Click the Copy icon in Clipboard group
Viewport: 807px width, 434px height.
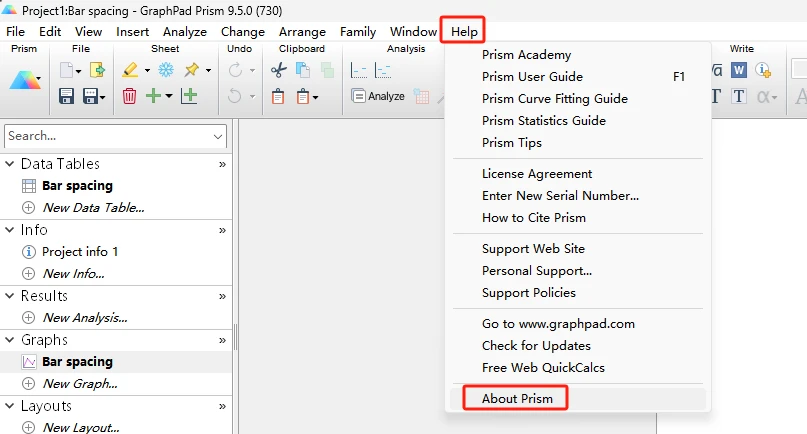[303, 70]
